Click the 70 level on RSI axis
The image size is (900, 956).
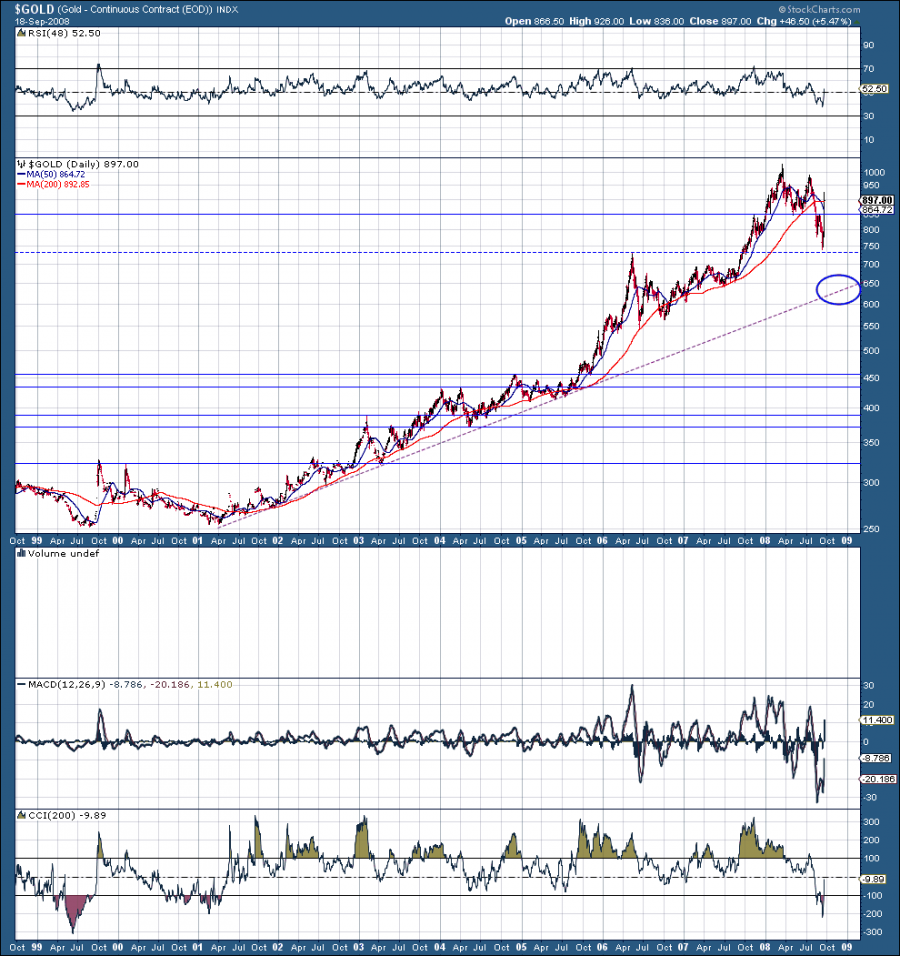(x=868, y=69)
